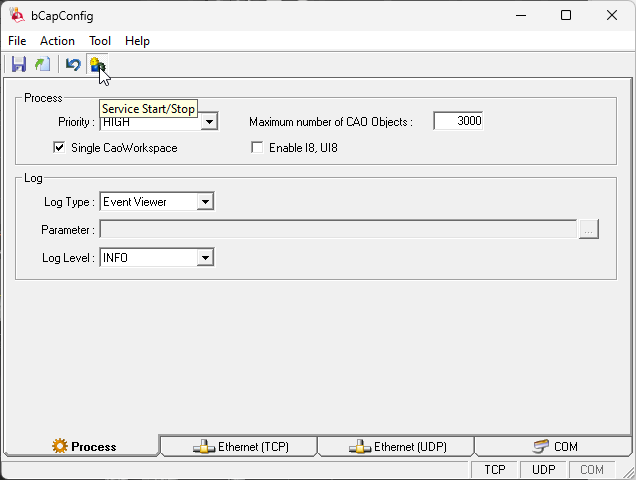The height and width of the screenshot is (480, 636).
Task: Expand the Priority dropdown
Action: [208, 122]
